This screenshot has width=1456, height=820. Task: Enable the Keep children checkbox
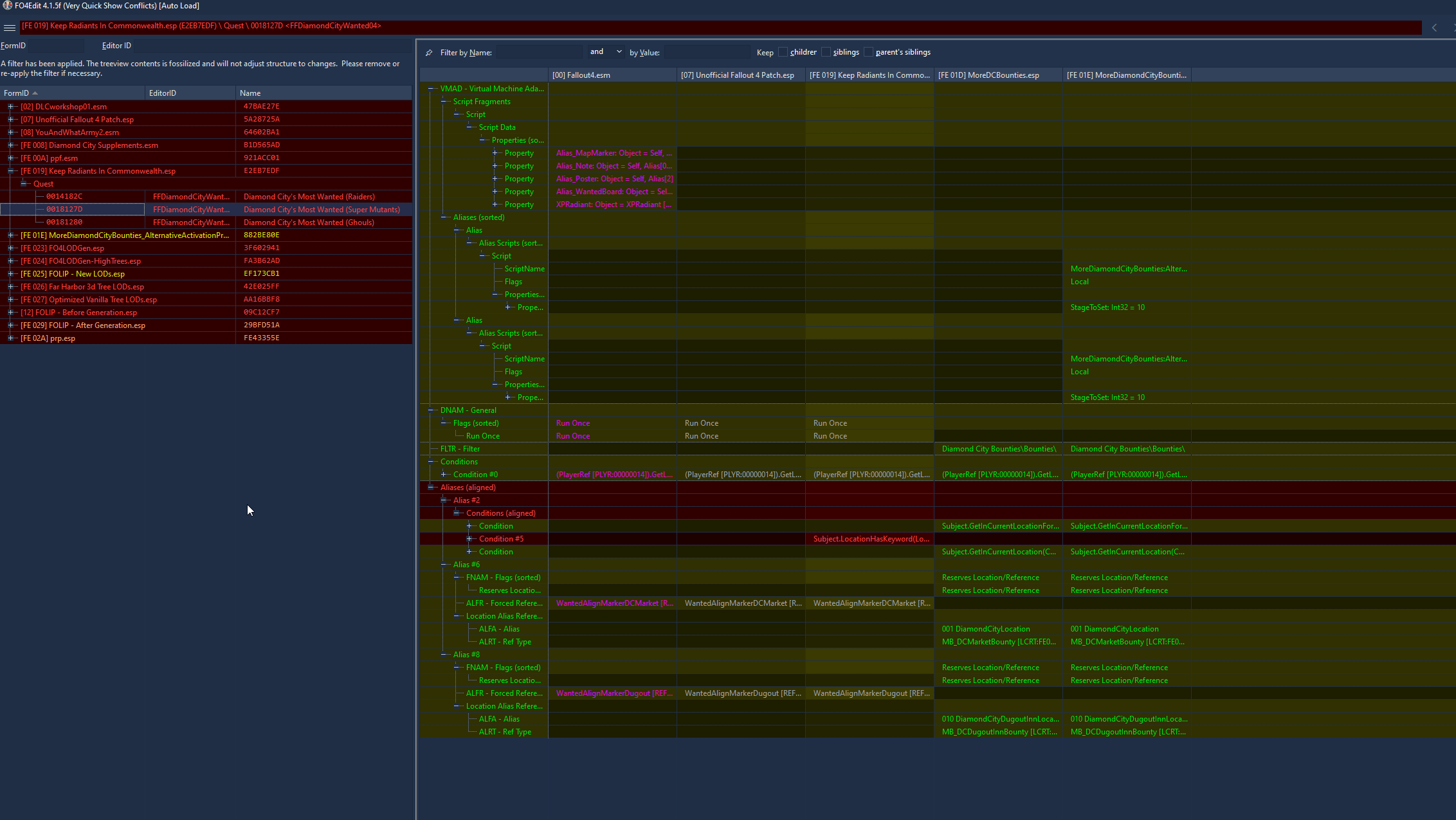[783, 52]
